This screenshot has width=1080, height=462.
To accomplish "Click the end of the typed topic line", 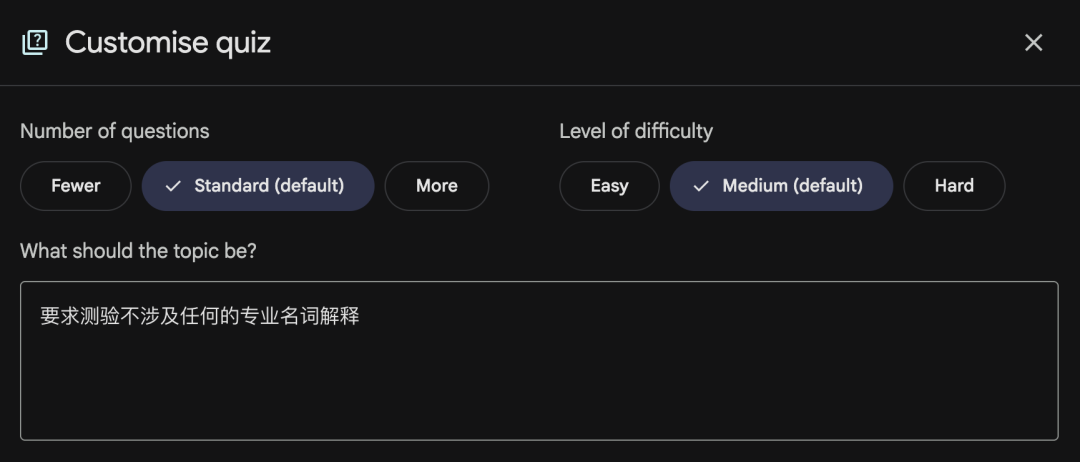I will (x=359, y=317).
